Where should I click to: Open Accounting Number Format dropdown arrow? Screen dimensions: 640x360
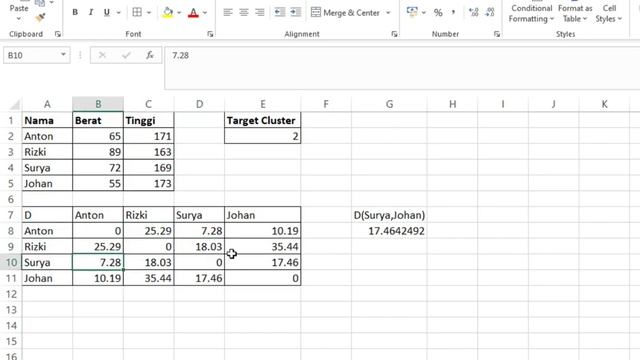coord(424,13)
